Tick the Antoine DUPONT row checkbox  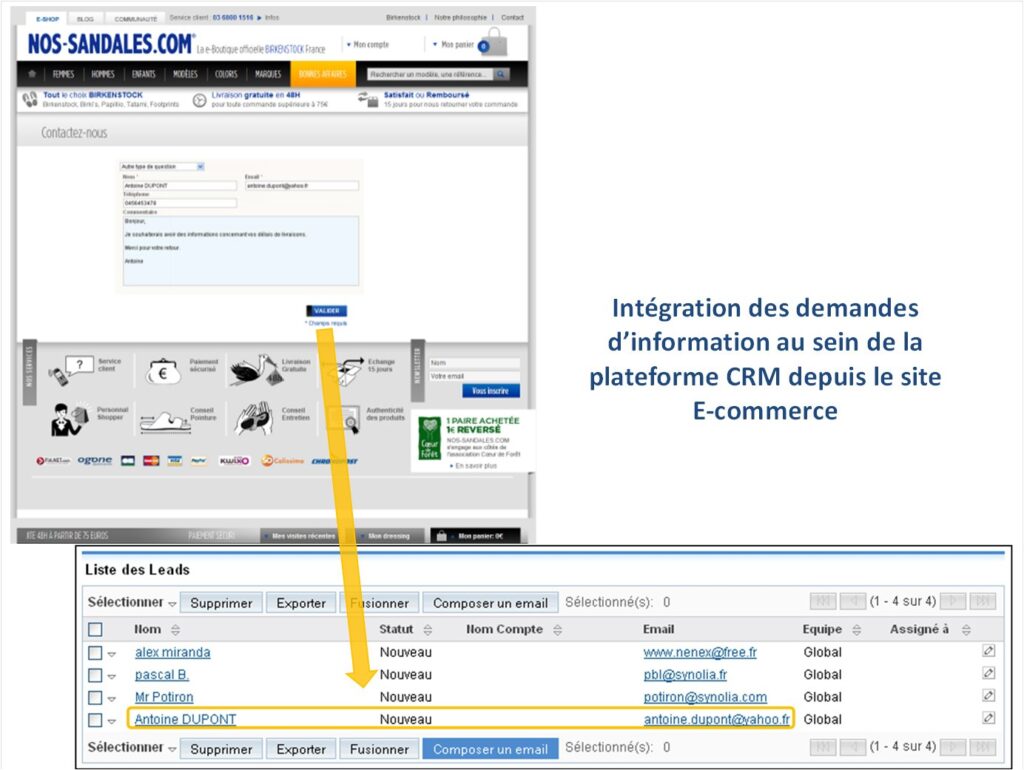tap(95, 720)
